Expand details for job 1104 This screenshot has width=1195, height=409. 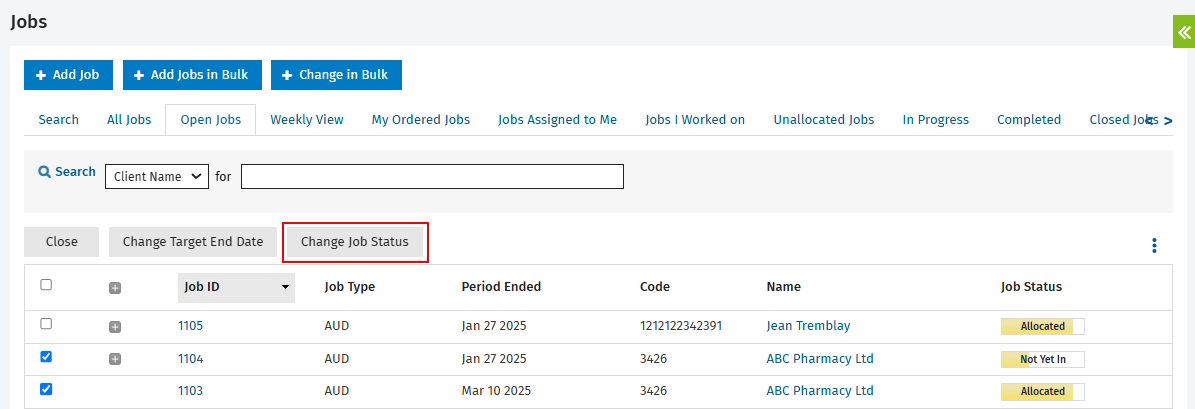coord(115,359)
